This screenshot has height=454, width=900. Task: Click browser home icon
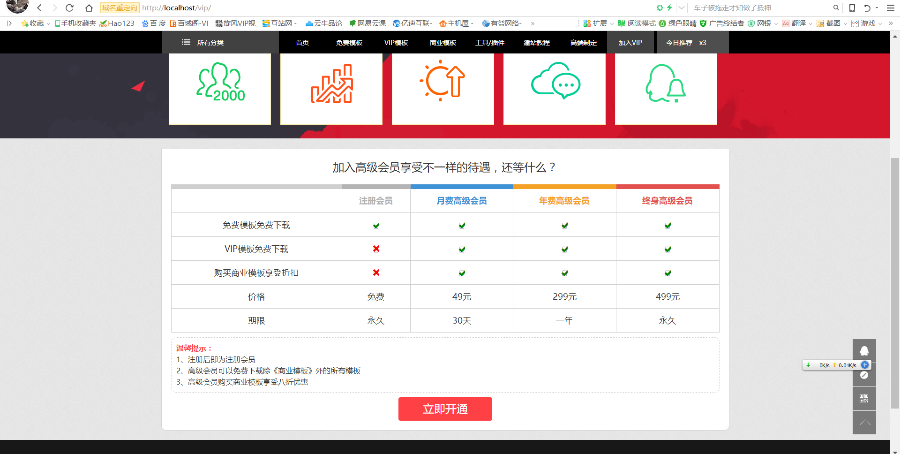coord(87,7)
